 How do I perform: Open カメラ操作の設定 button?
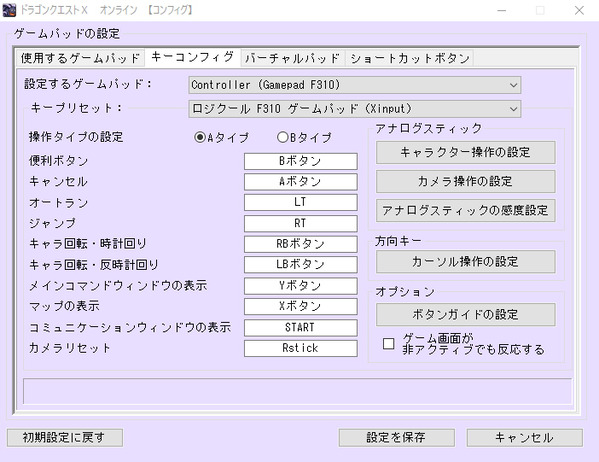[x=466, y=181]
